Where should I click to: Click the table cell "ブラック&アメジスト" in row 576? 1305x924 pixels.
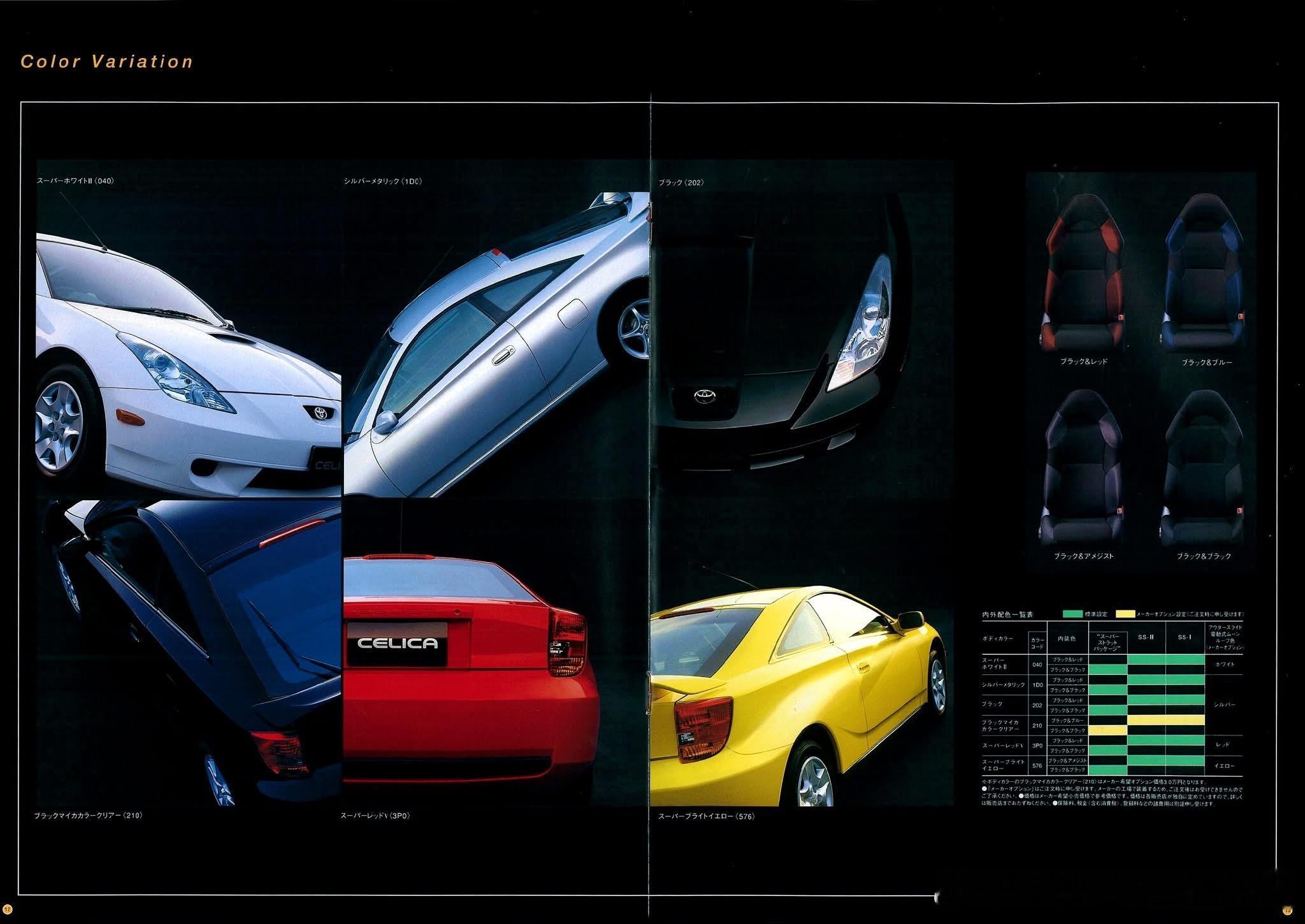[1067, 760]
